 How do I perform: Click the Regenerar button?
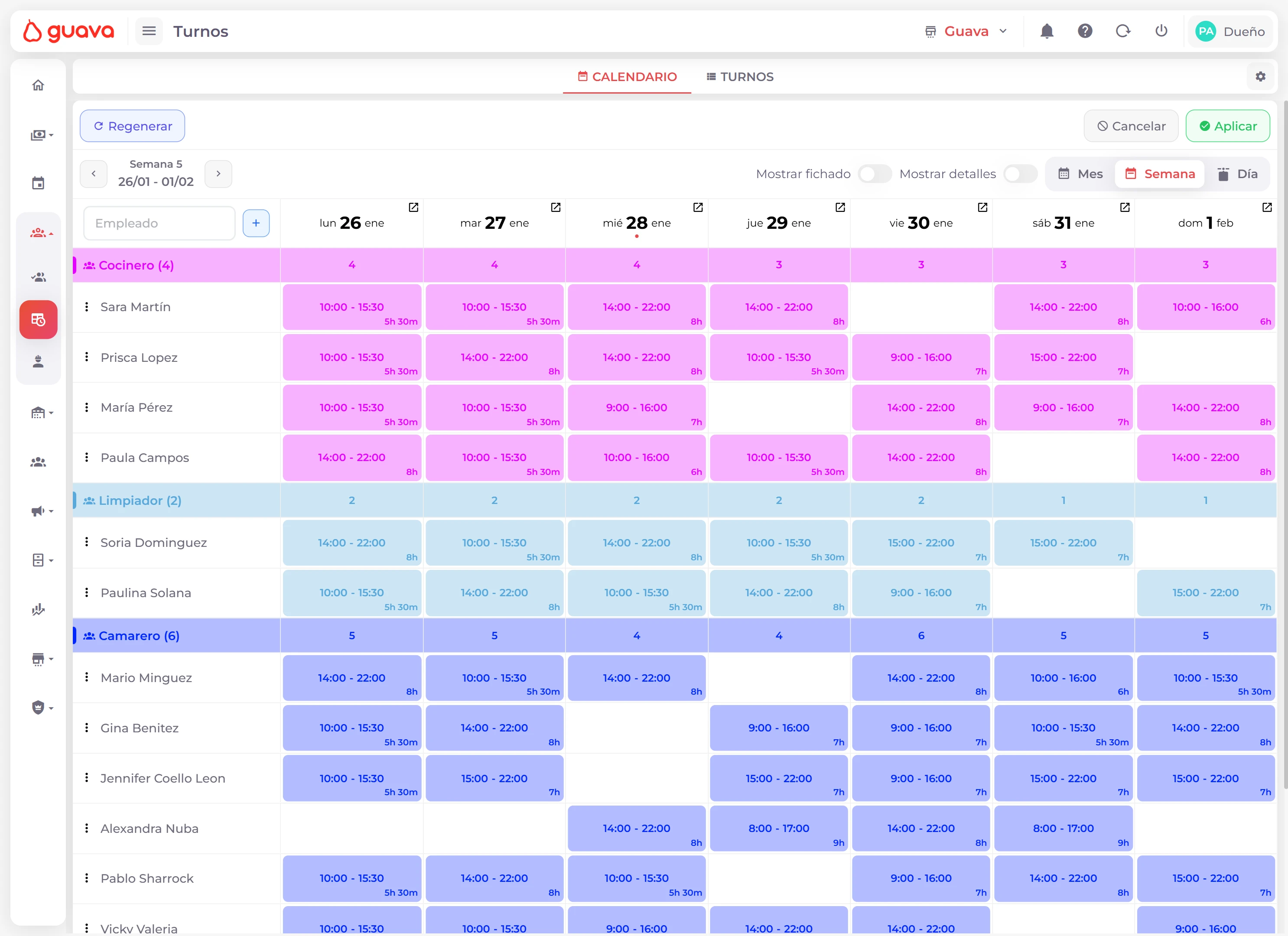[x=132, y=126]
